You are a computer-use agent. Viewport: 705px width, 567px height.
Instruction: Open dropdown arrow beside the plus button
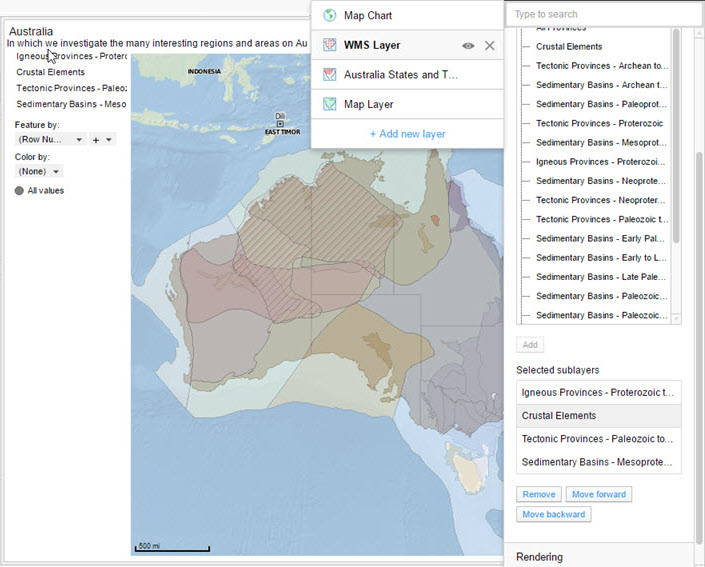tap(109, 140)
